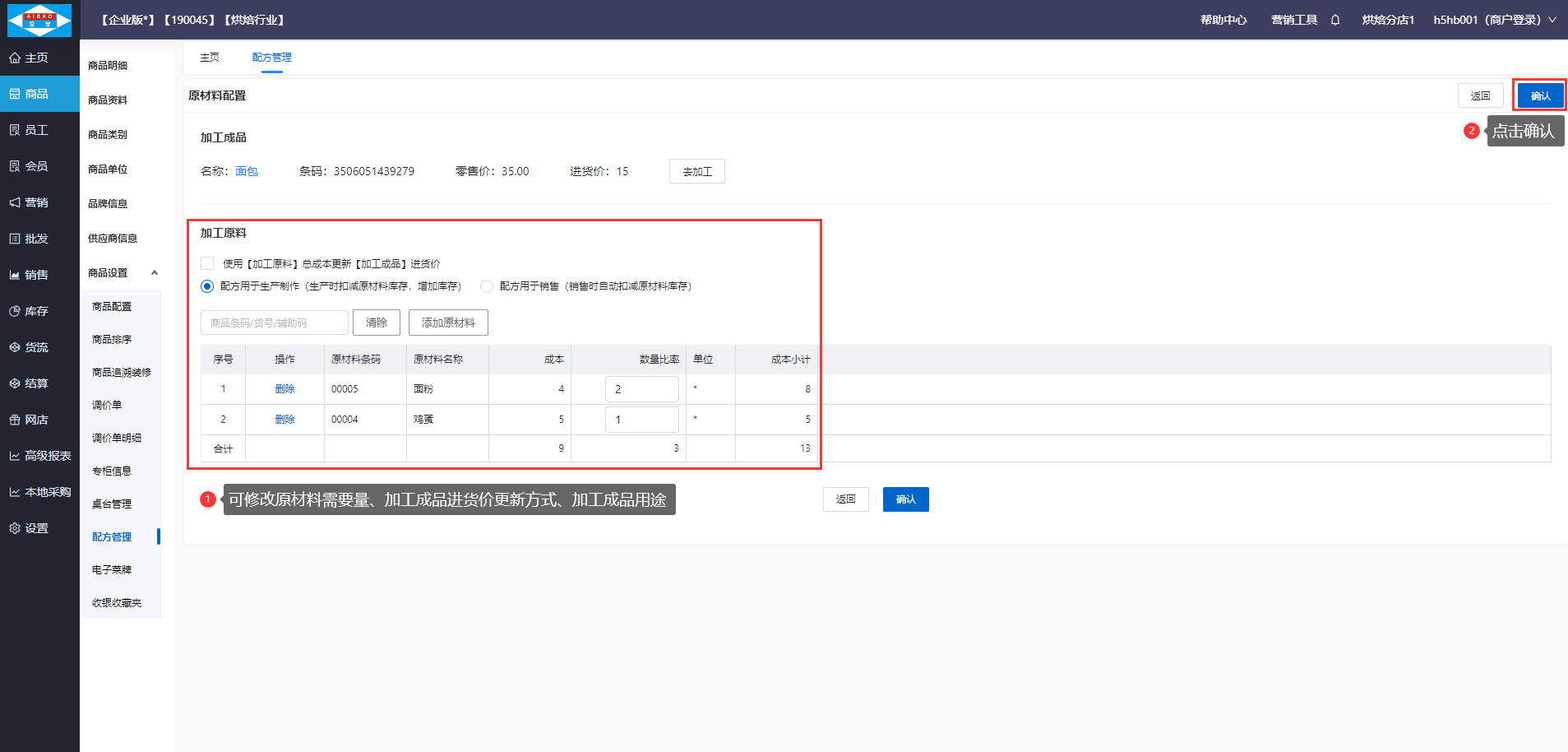This screenshot has width=1568, height=752.
Task: Delete the 面粉 raw material row
Action: (284, 389)
